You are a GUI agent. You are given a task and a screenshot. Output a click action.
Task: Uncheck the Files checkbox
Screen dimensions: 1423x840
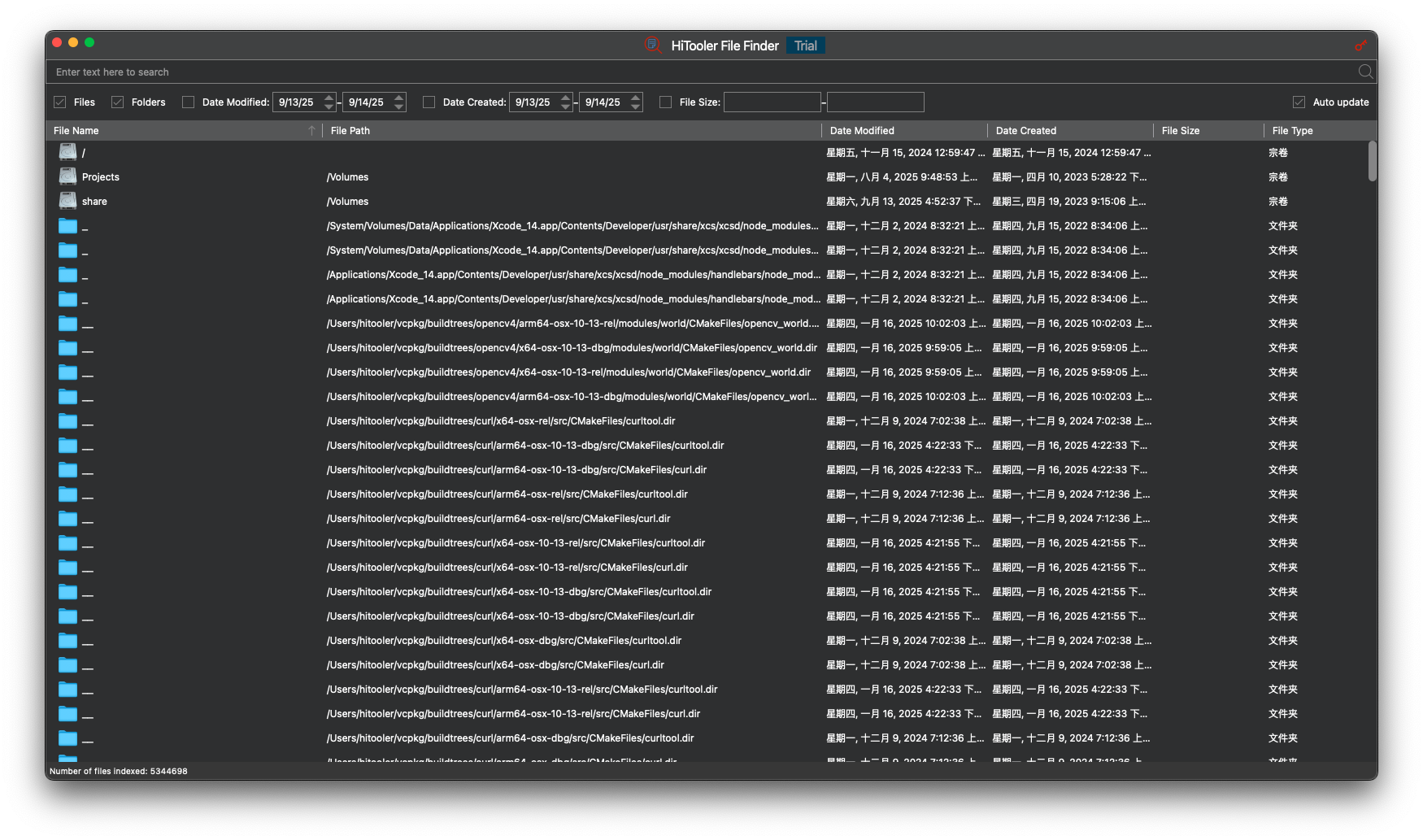60,102
